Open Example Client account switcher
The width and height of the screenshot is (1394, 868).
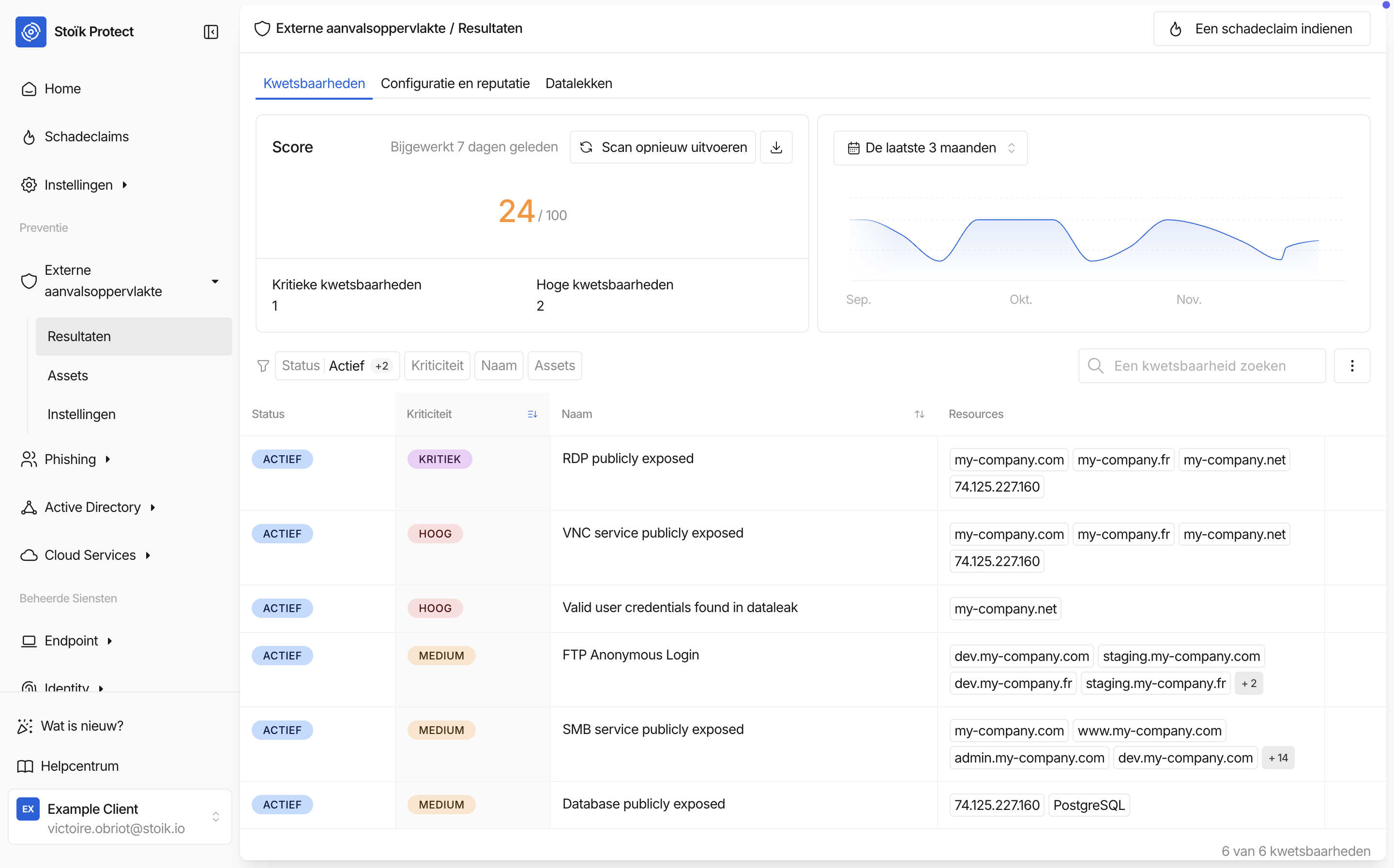coord(120,817)
